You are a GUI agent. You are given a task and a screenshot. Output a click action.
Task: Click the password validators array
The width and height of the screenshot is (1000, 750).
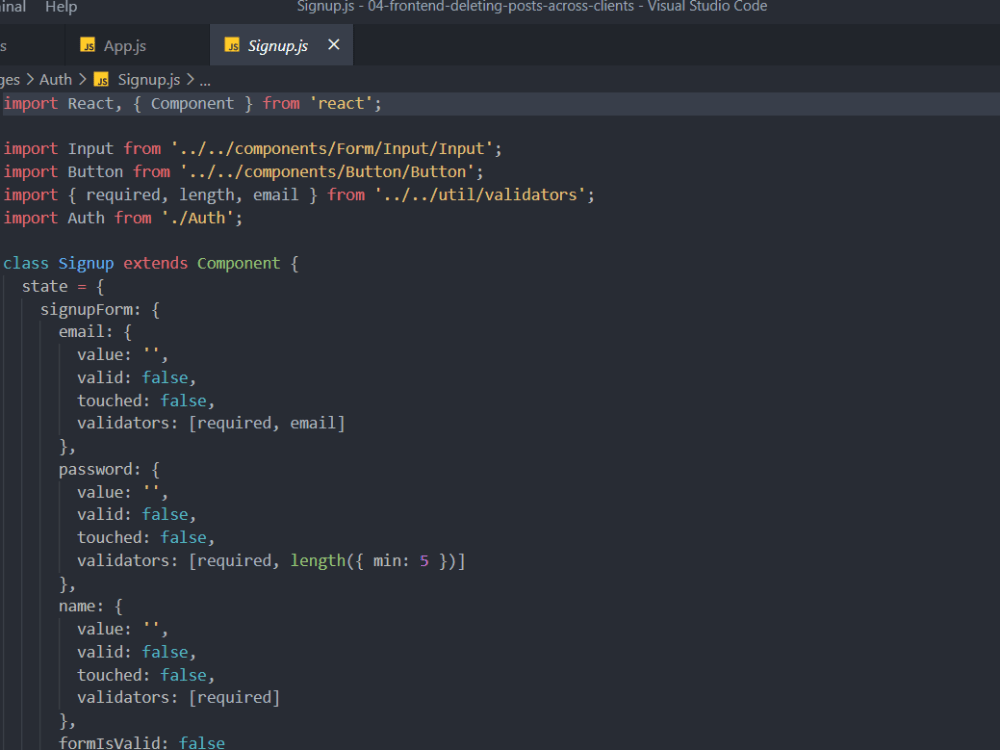point(327,560)
